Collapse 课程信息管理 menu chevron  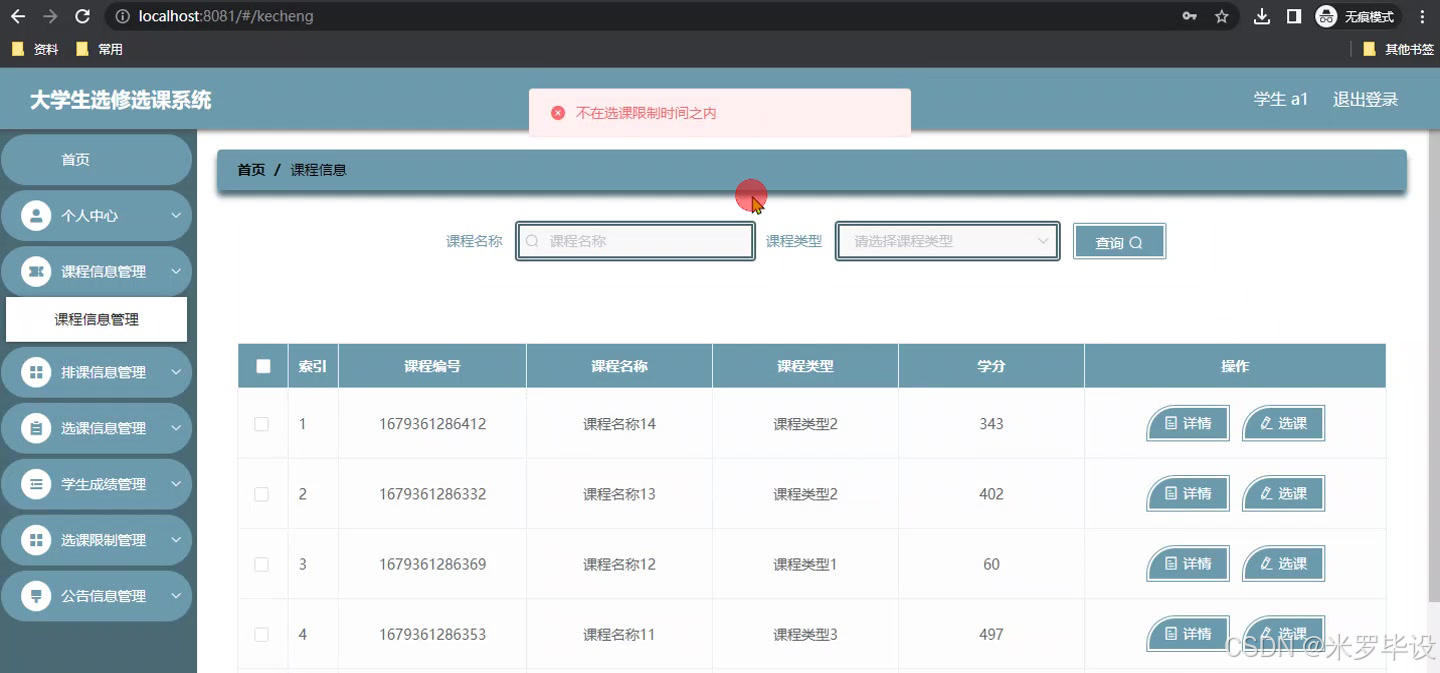176,271
